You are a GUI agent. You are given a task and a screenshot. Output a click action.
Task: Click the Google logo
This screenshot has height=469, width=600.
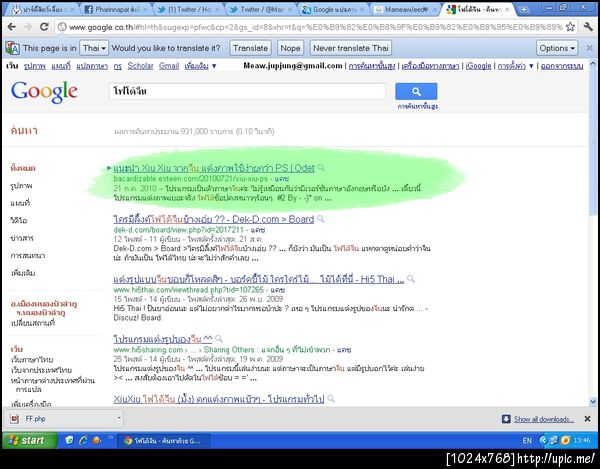coord(44,92)
